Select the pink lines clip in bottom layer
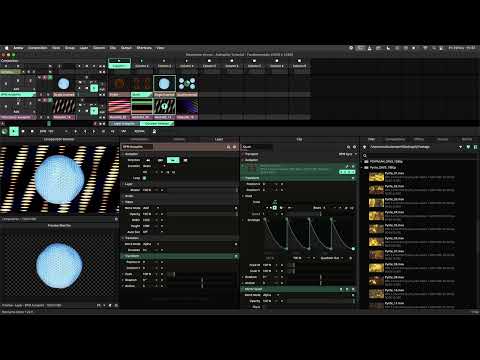 (x=119, y=107)
